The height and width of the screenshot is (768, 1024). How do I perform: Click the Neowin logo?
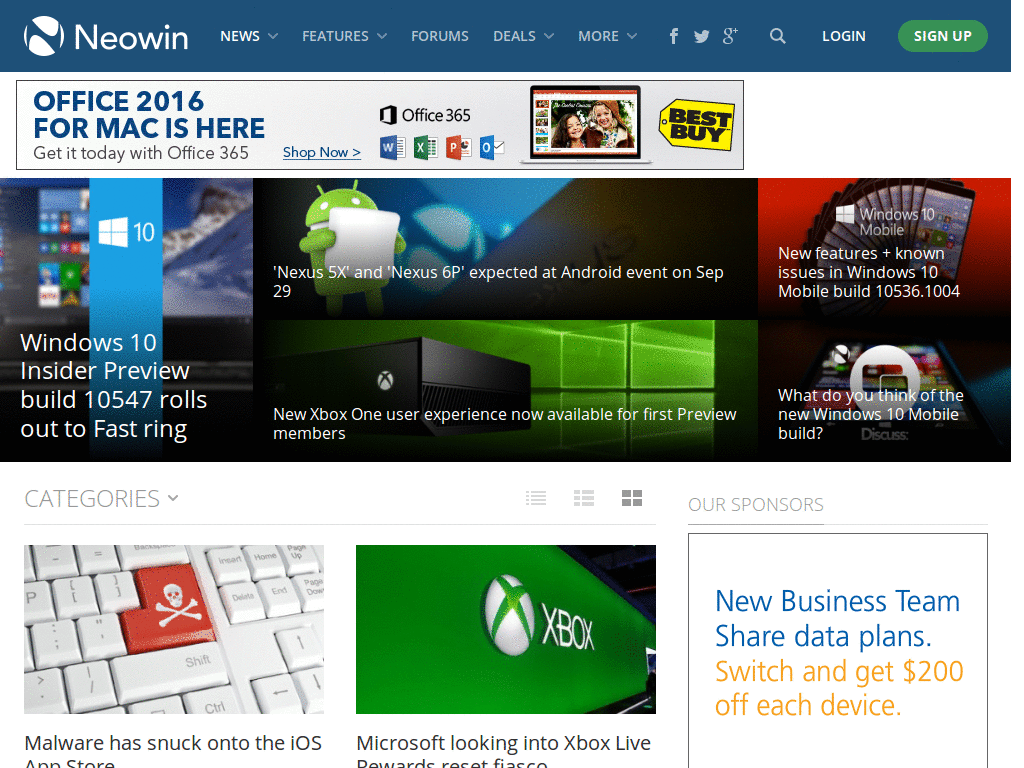(106, 36)
